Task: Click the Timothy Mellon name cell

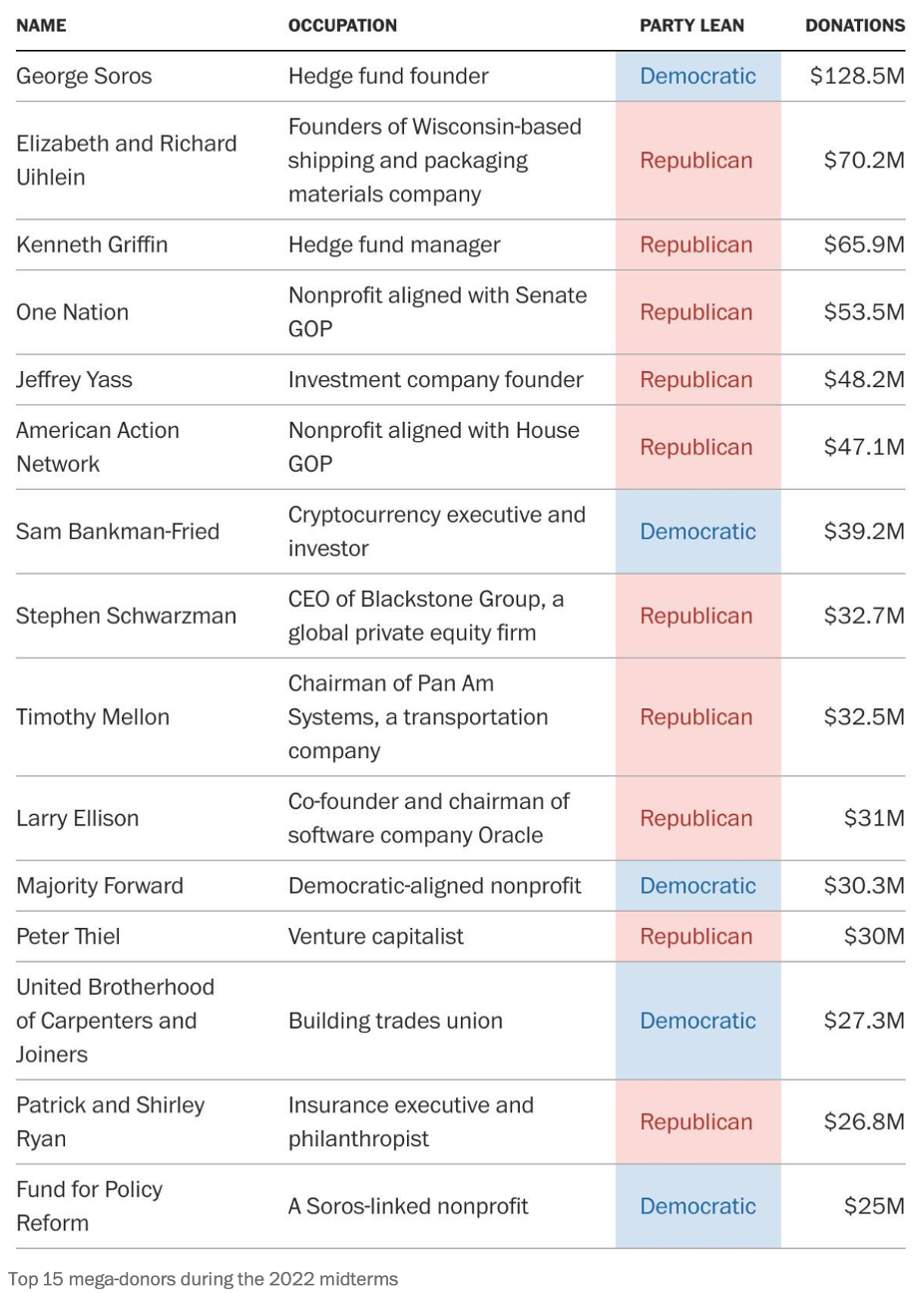Action: point(93,716)
